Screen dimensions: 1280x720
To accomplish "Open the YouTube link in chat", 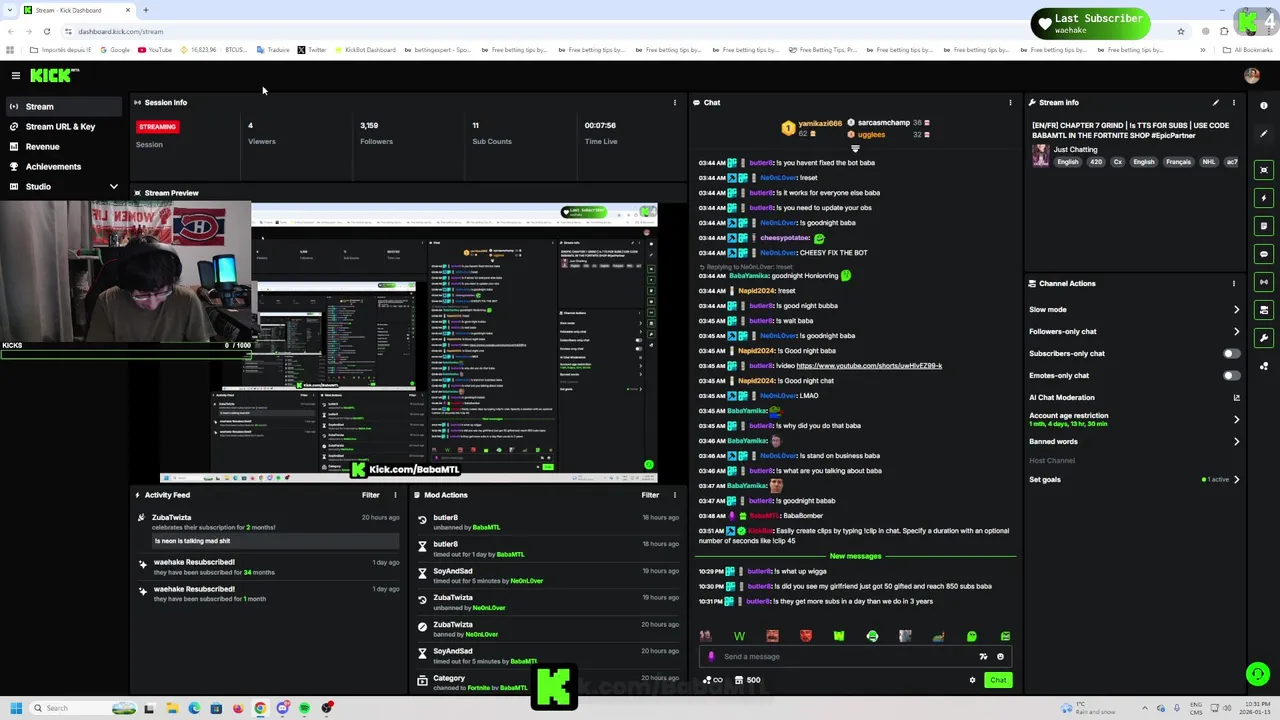I will tap(869, 366).
